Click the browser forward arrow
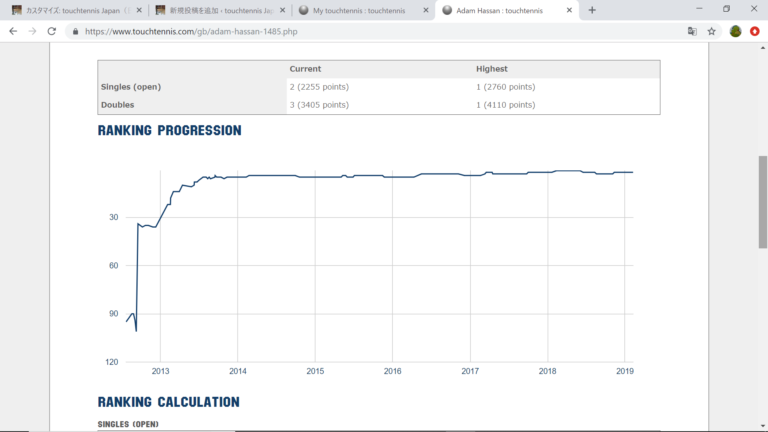This screenshot has height=432, width=768. pyautogui.click(x=33, y=31)
